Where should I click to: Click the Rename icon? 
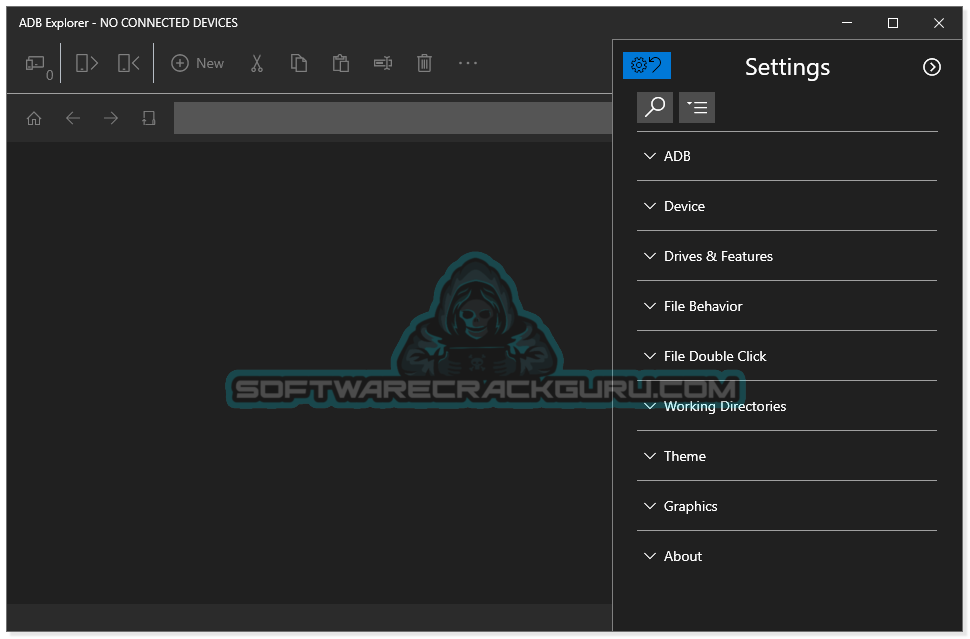(383, 63)
